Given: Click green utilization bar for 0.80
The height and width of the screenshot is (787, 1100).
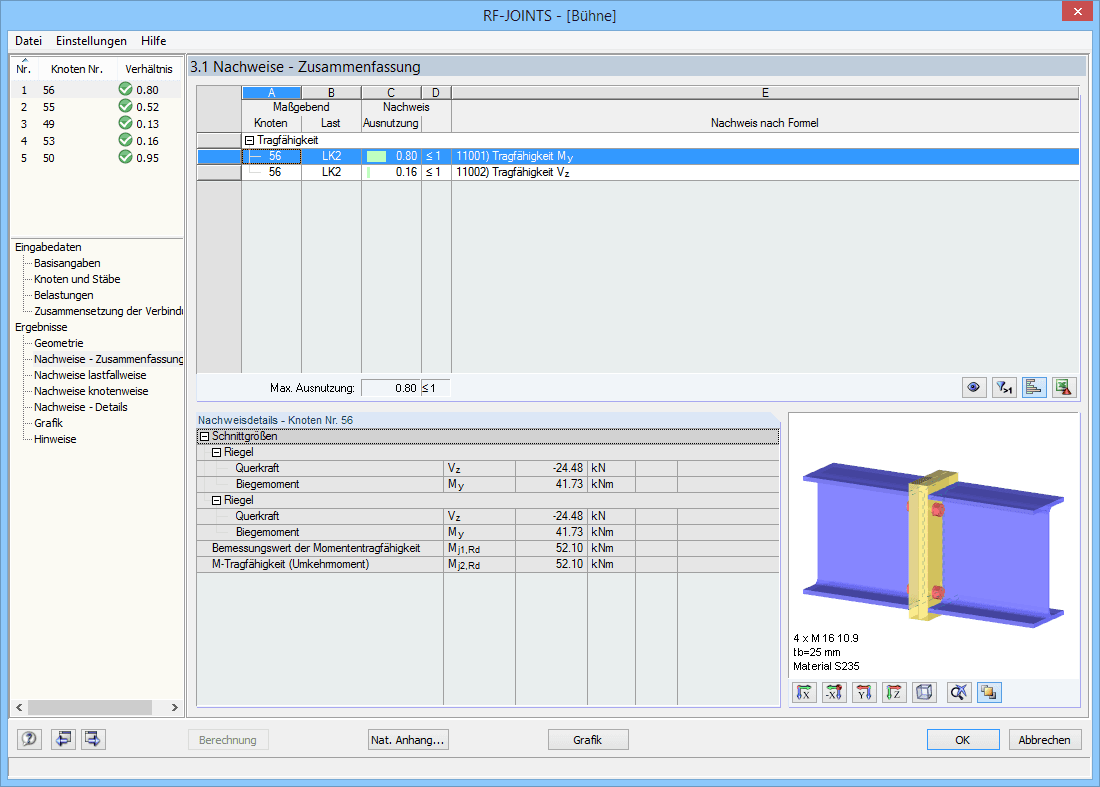Looking at the screenshot, I should pyautogui.click(x=377, y=156).
